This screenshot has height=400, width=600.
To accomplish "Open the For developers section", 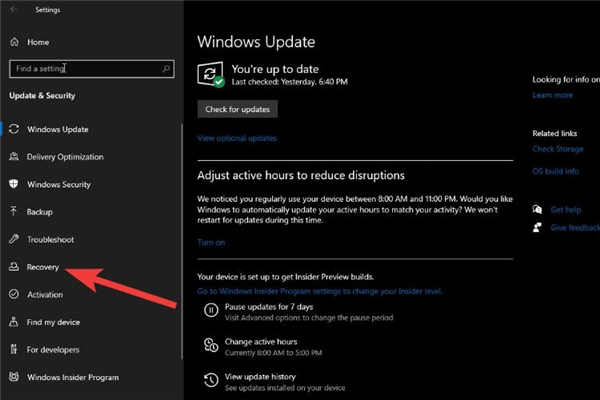I will (53, 350).
